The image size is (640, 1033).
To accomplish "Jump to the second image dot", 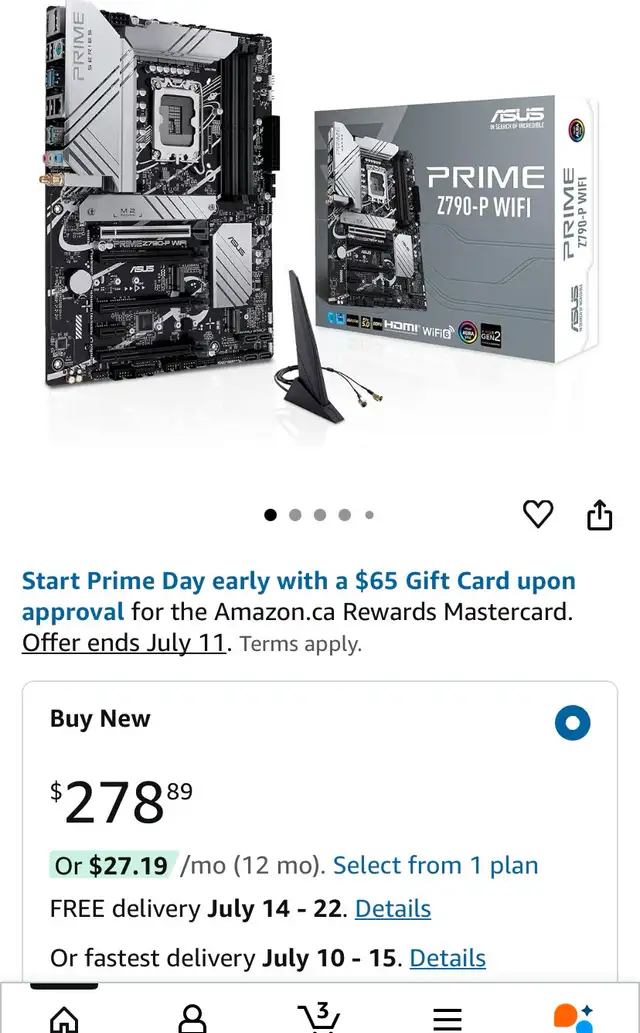I will [295, 515].
